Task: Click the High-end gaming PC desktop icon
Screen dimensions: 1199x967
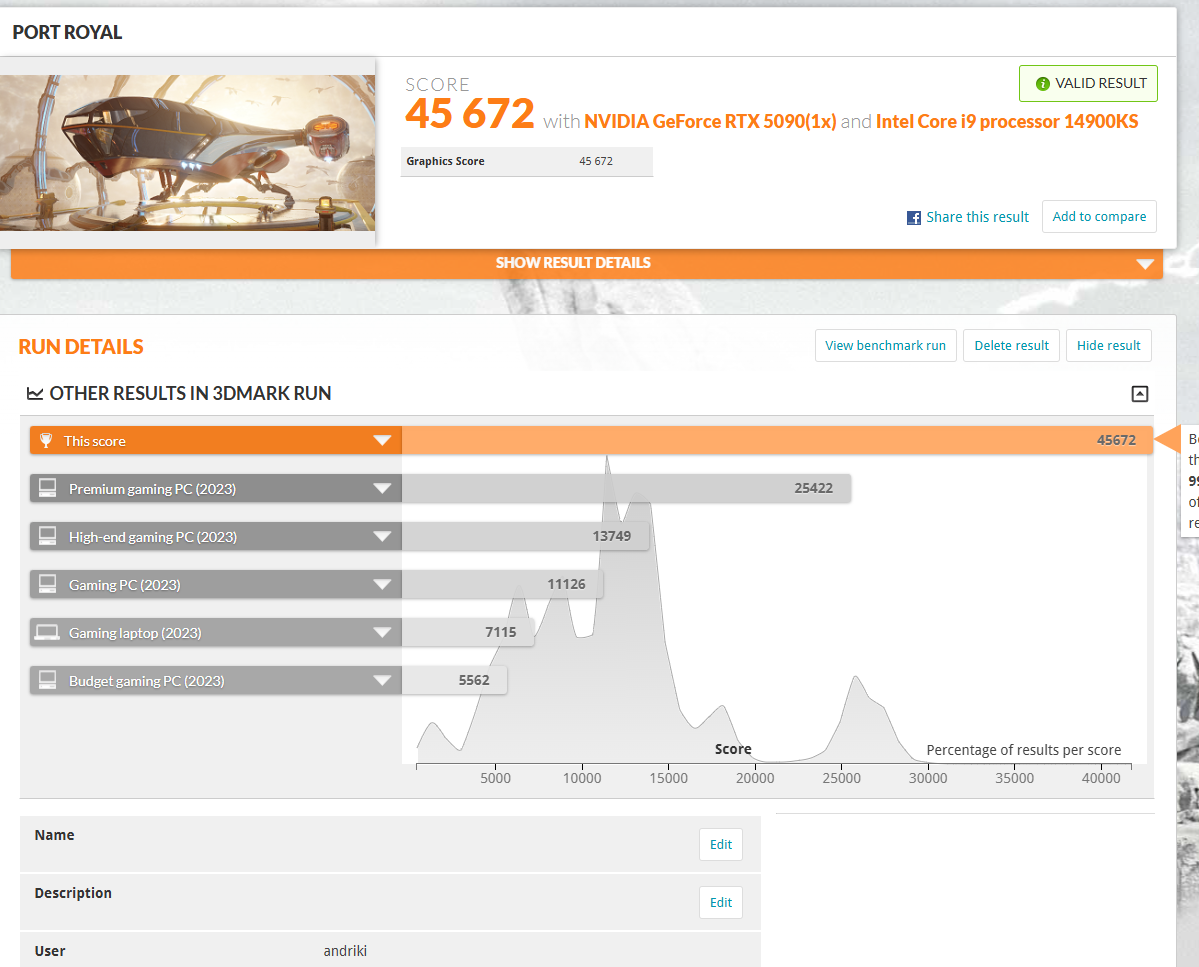Action: point(47,537)
